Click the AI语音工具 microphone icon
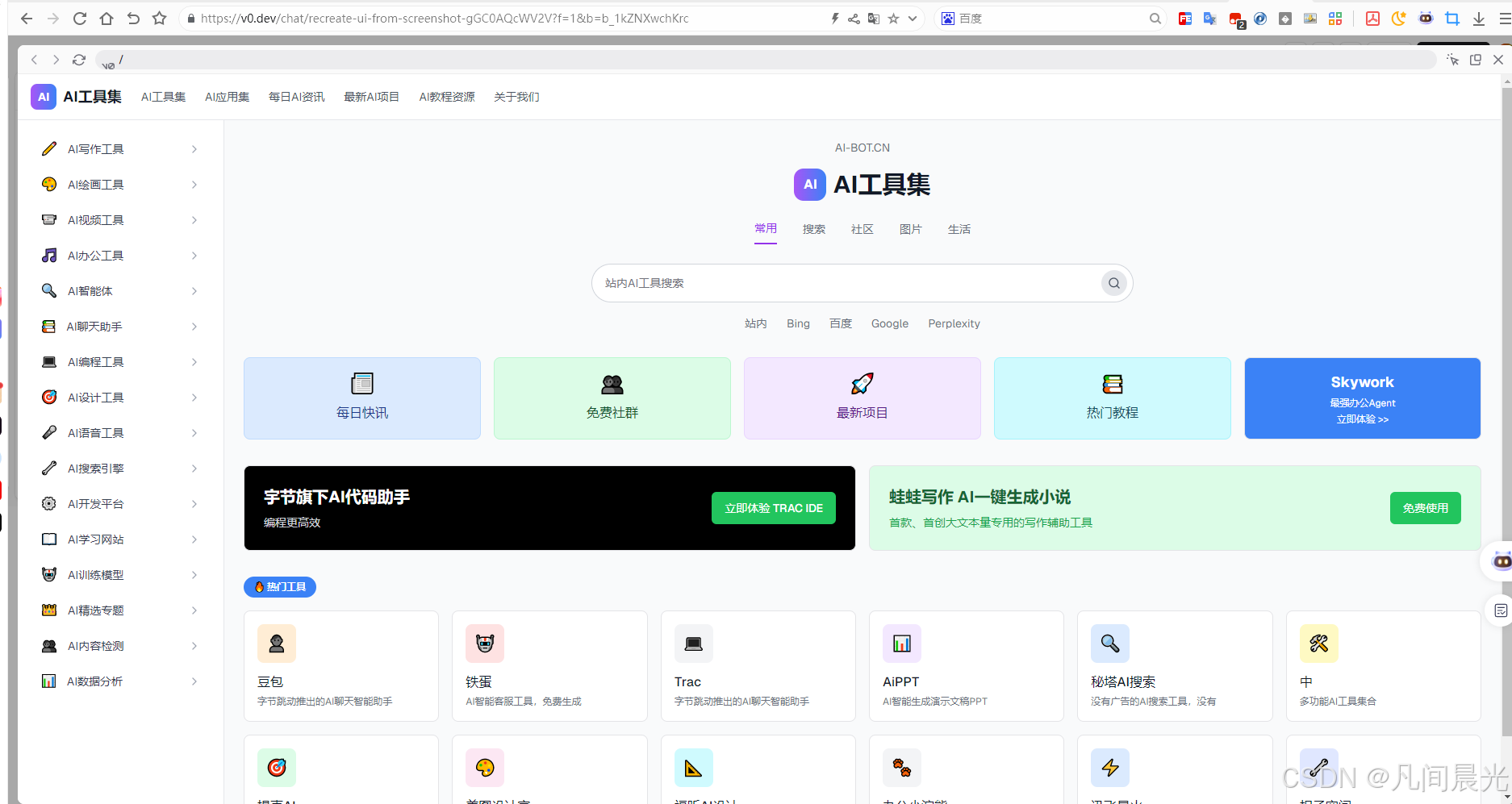 pos(49,433)
